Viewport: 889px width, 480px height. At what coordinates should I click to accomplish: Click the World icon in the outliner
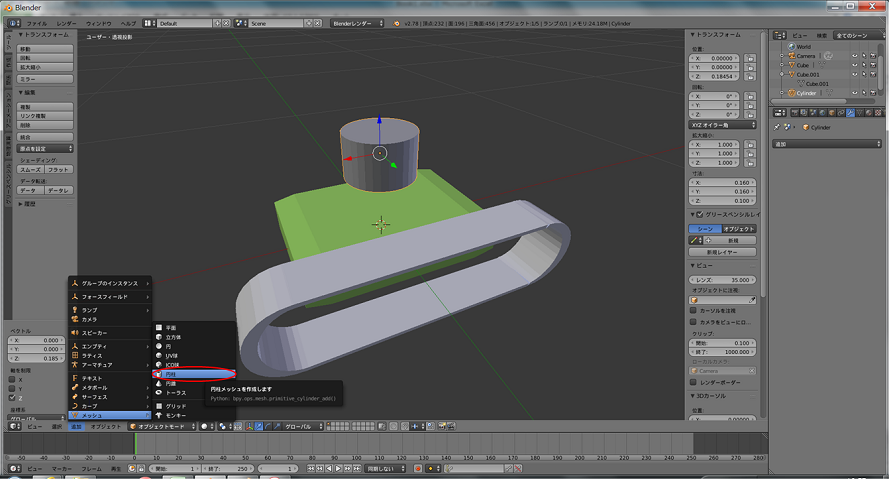click(x=790, y=46)
